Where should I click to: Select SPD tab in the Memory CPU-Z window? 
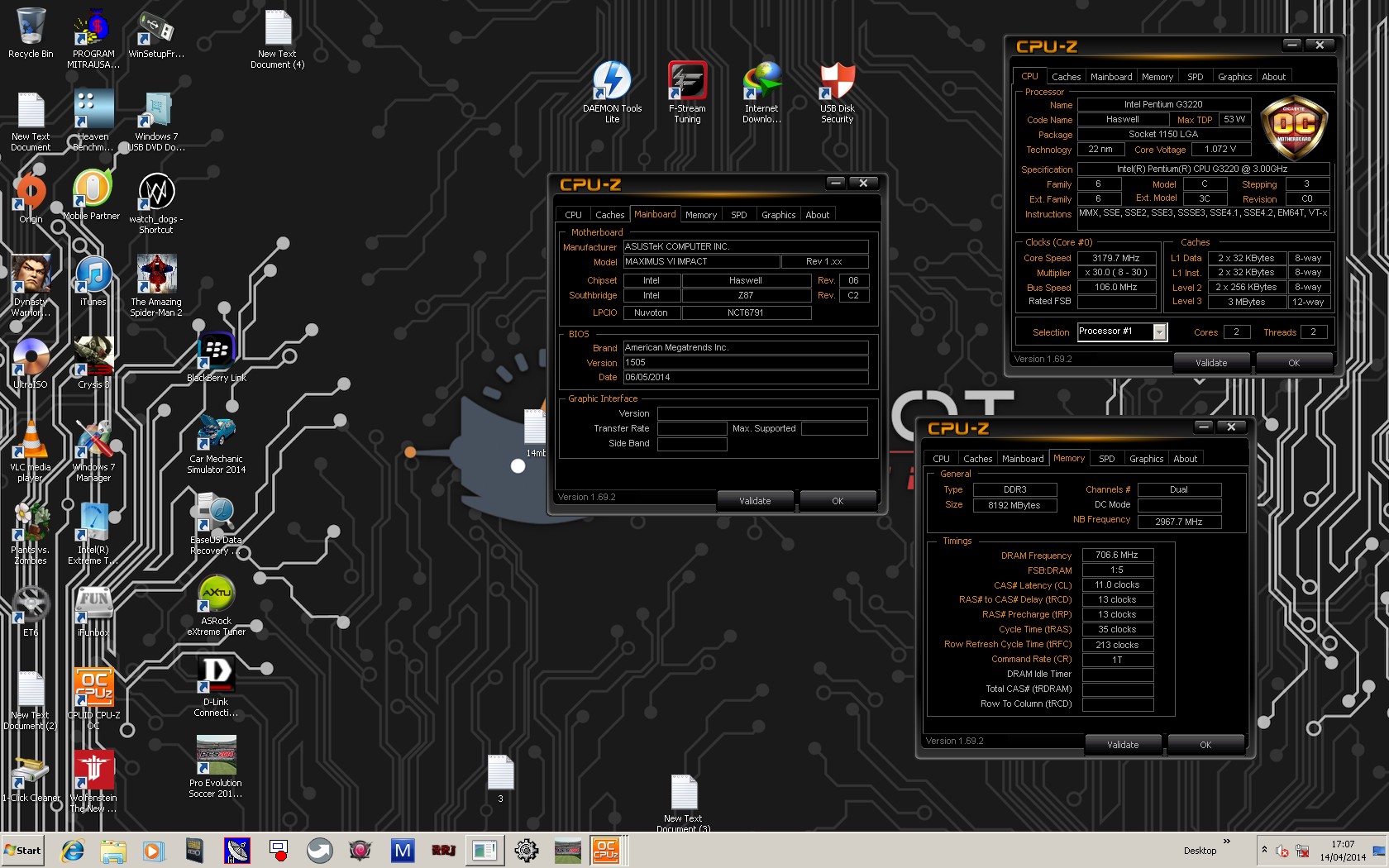[x=1107, y=459]
